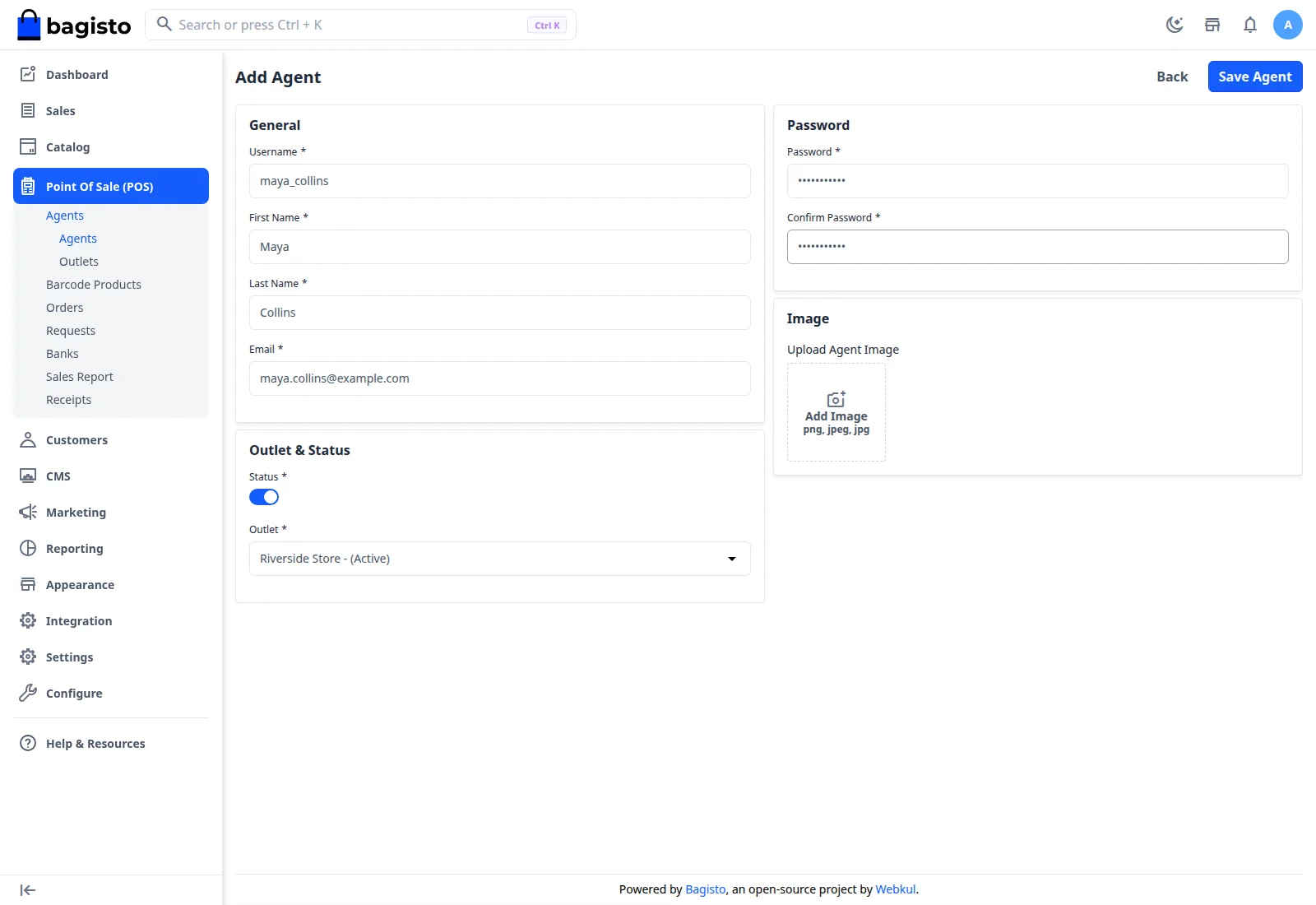Click the Point Of Sale calculator icon
The height and width of the screenshot is (905, 1316).
(28, 186)
